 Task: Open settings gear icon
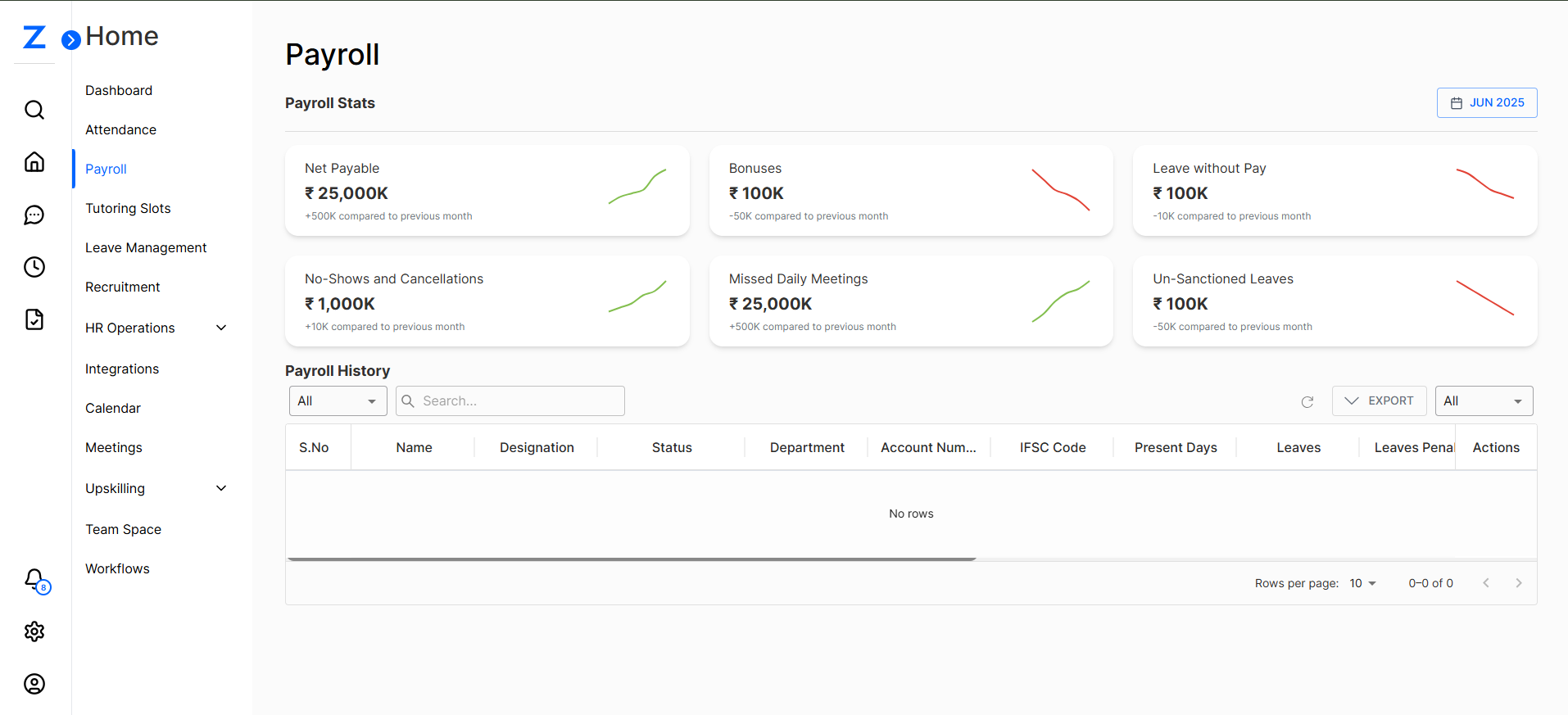pyautogui.click(x=34, y=631)
